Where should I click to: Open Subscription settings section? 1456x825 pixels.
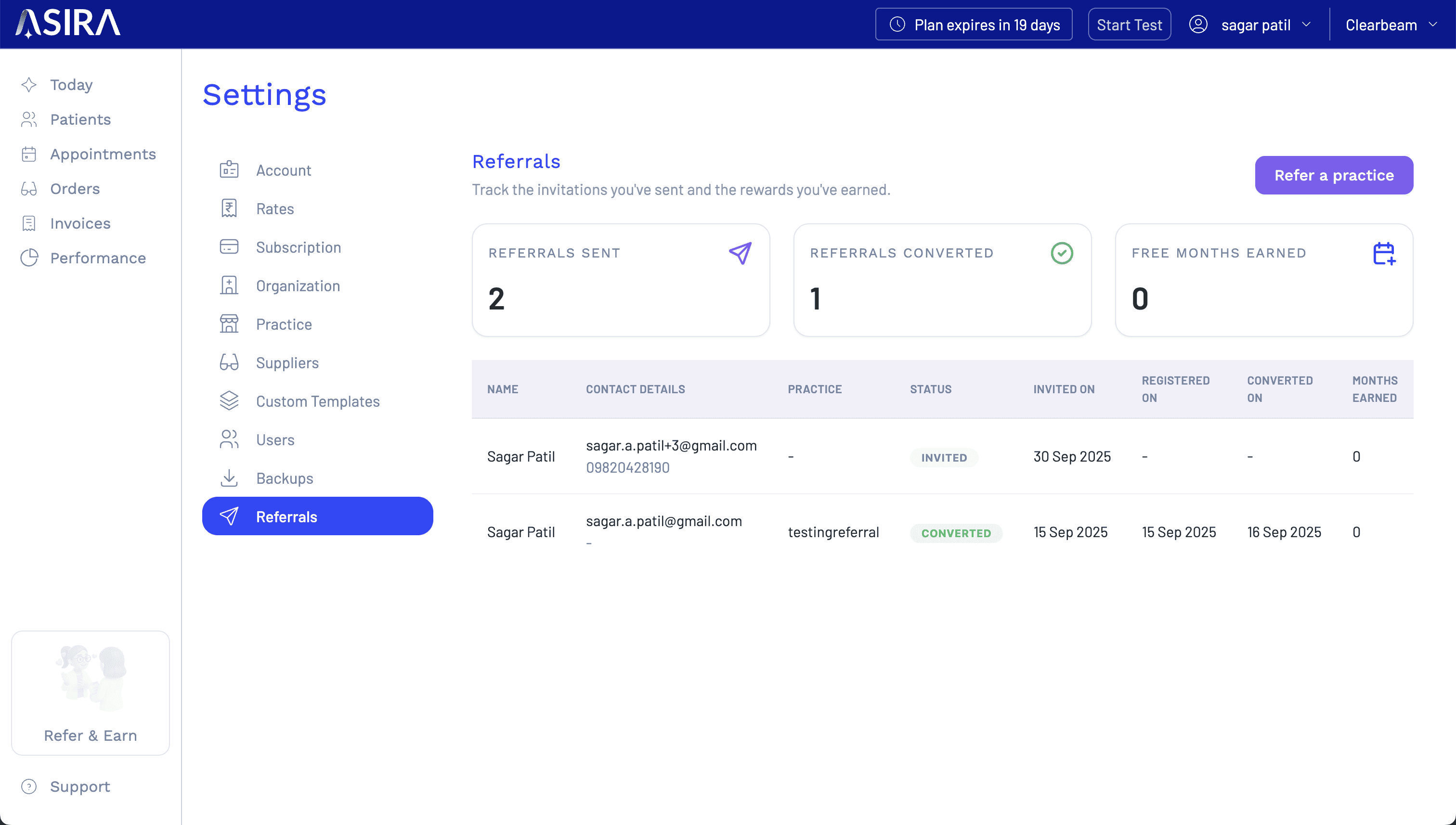pos(298,247)
